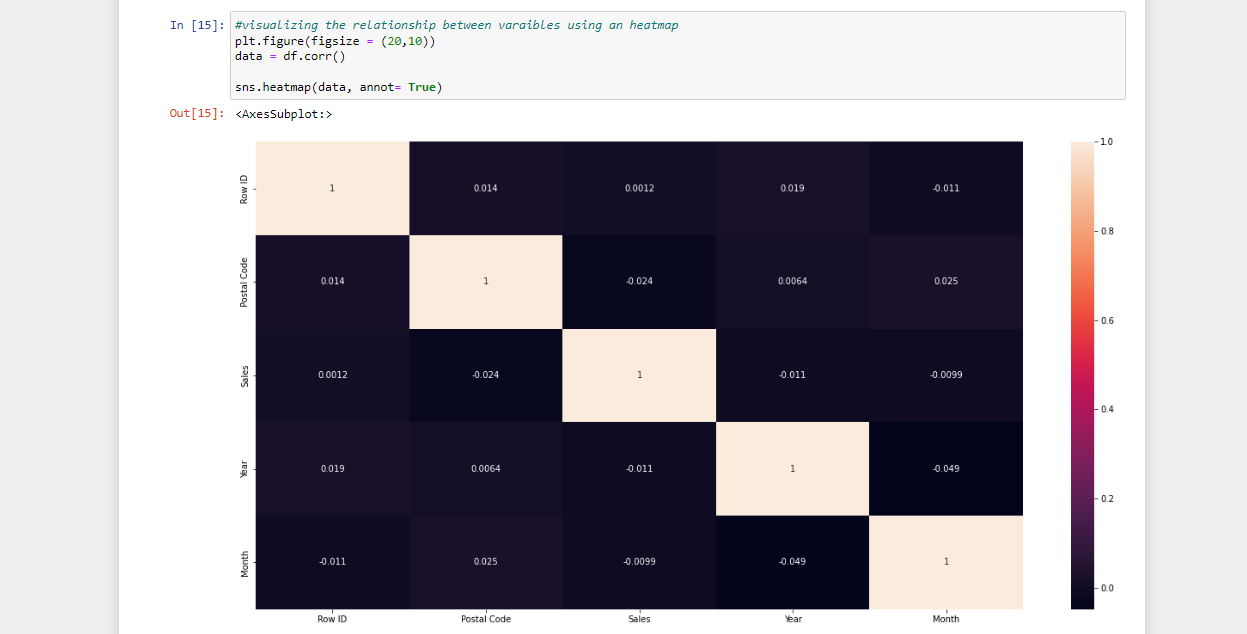Click the Year diagonal cell

click(x=792, y=468)
